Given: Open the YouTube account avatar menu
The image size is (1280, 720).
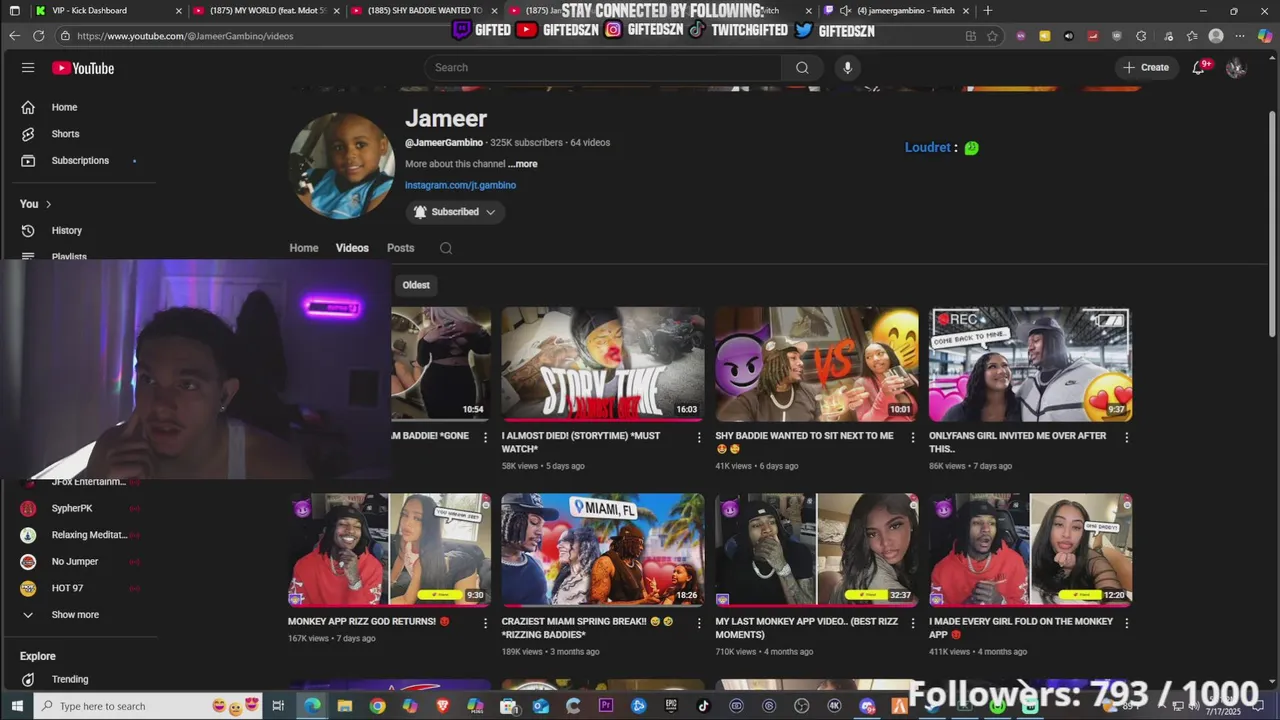Looking at the screenshot, I should click(x=1236, y=68).
